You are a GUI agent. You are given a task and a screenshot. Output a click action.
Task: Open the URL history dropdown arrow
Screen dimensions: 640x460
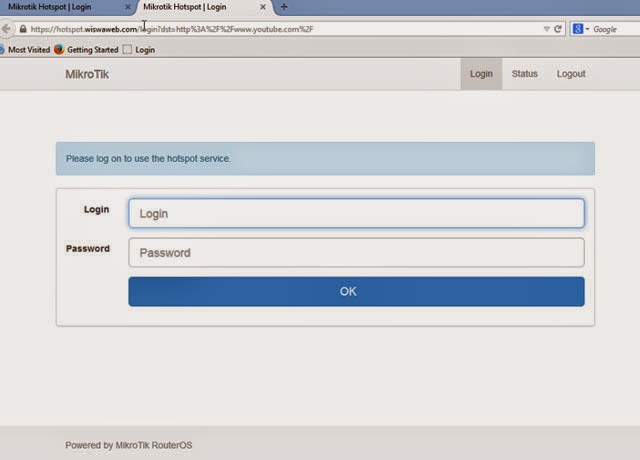point(547,29)
